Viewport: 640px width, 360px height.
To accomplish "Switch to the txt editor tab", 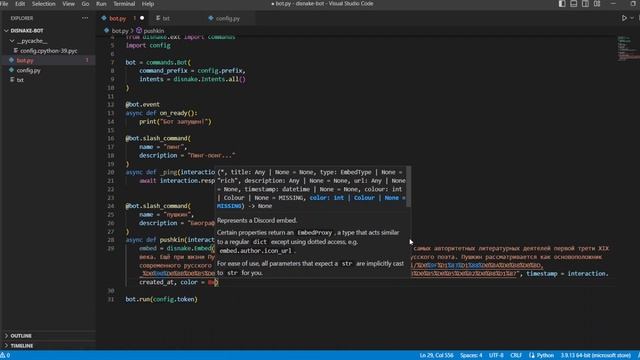I will 166,18.
